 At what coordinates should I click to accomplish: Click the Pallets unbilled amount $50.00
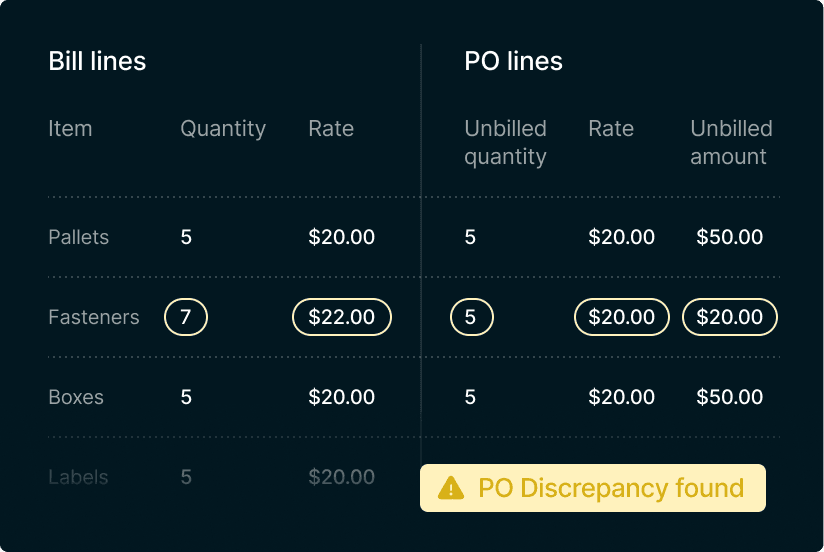(x=729, y=237)
